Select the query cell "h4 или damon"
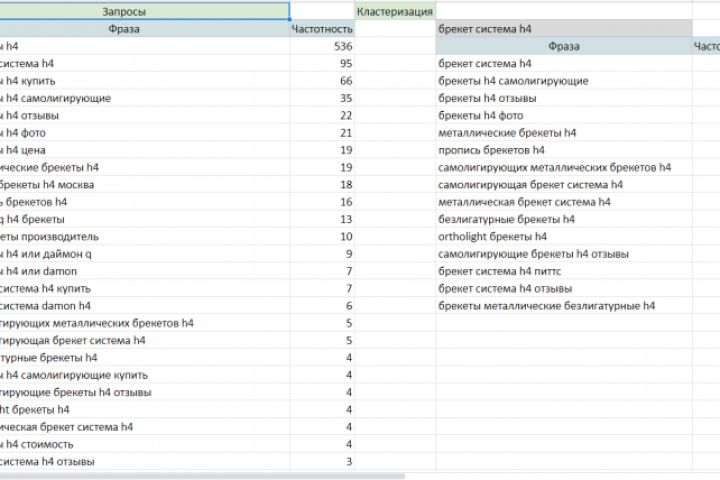The height and width of the screenshot is (480, 720). 144,271
